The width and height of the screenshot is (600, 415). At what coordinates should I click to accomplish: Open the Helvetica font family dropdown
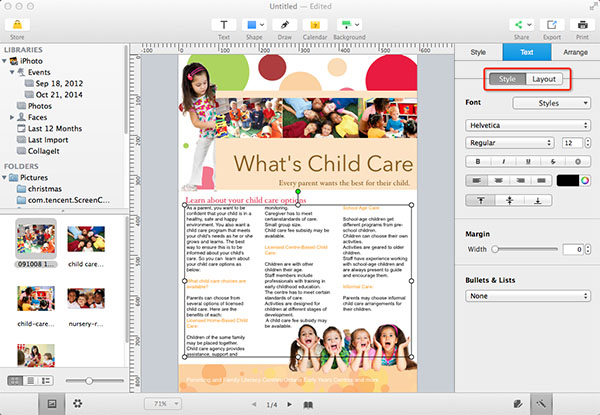528,124
